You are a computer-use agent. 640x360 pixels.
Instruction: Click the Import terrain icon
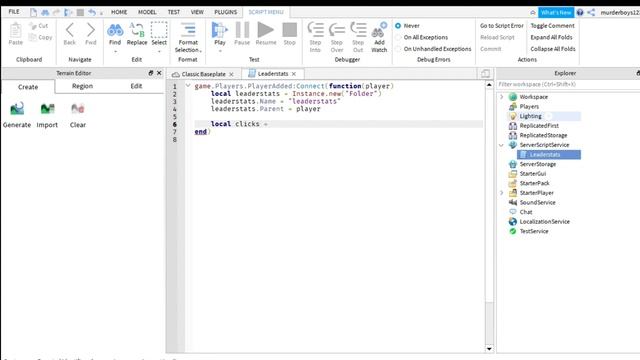pos(47,109)
